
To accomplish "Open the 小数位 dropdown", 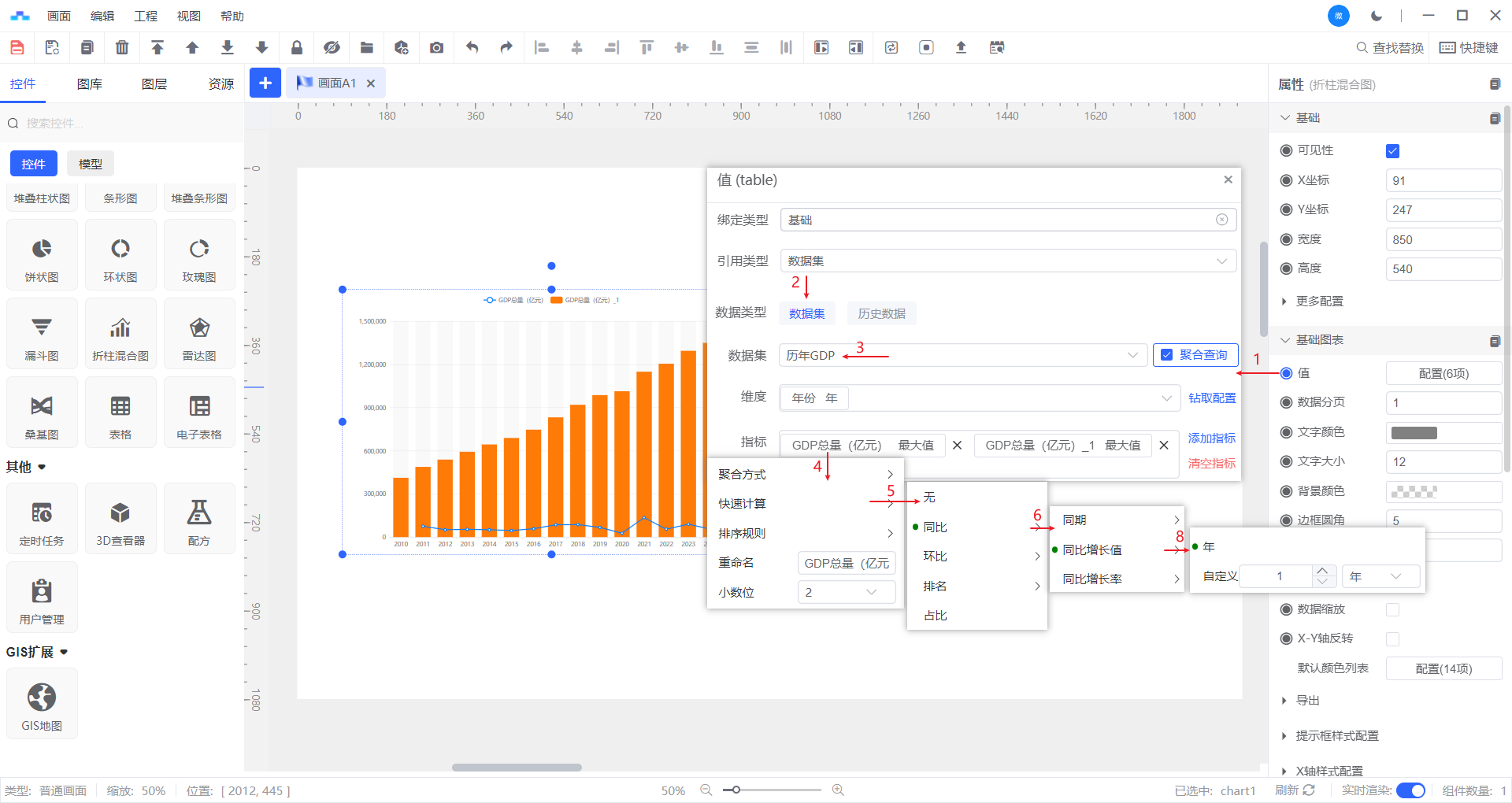I will click(x=846, y=592).
